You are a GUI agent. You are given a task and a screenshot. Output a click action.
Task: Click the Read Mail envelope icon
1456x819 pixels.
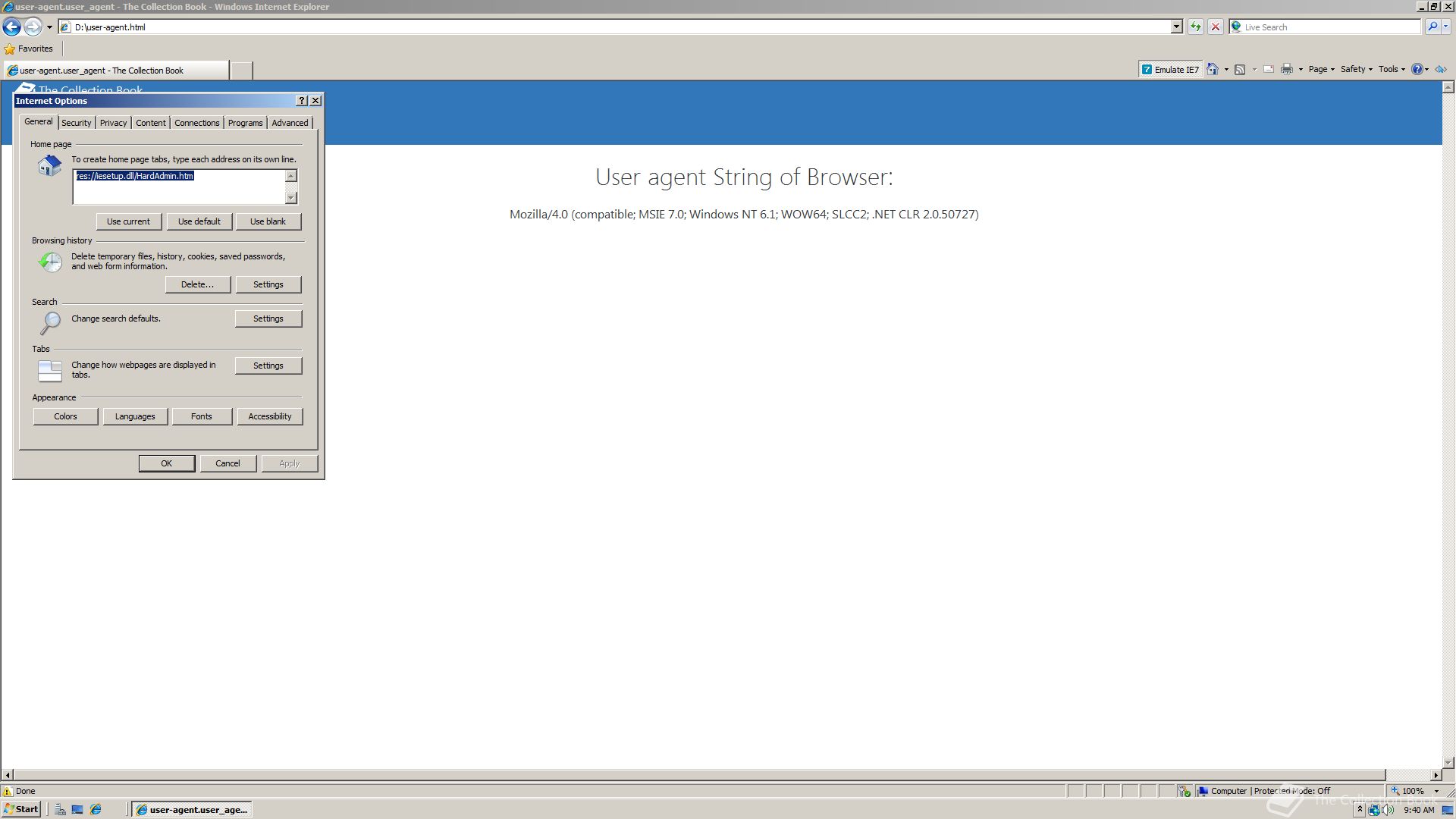click(1269, 70)
